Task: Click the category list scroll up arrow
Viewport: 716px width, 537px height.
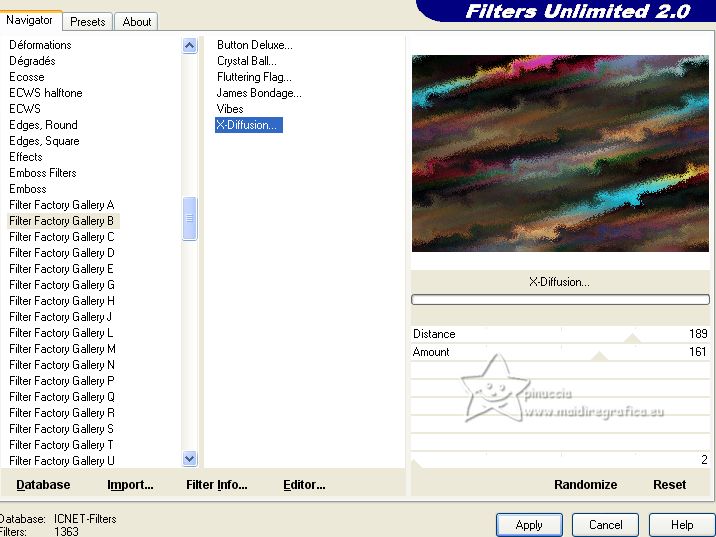Action: 190,46
